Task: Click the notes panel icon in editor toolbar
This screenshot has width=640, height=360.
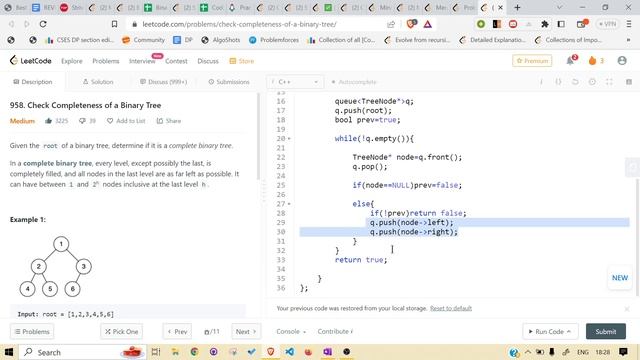Action: point(629,82)
